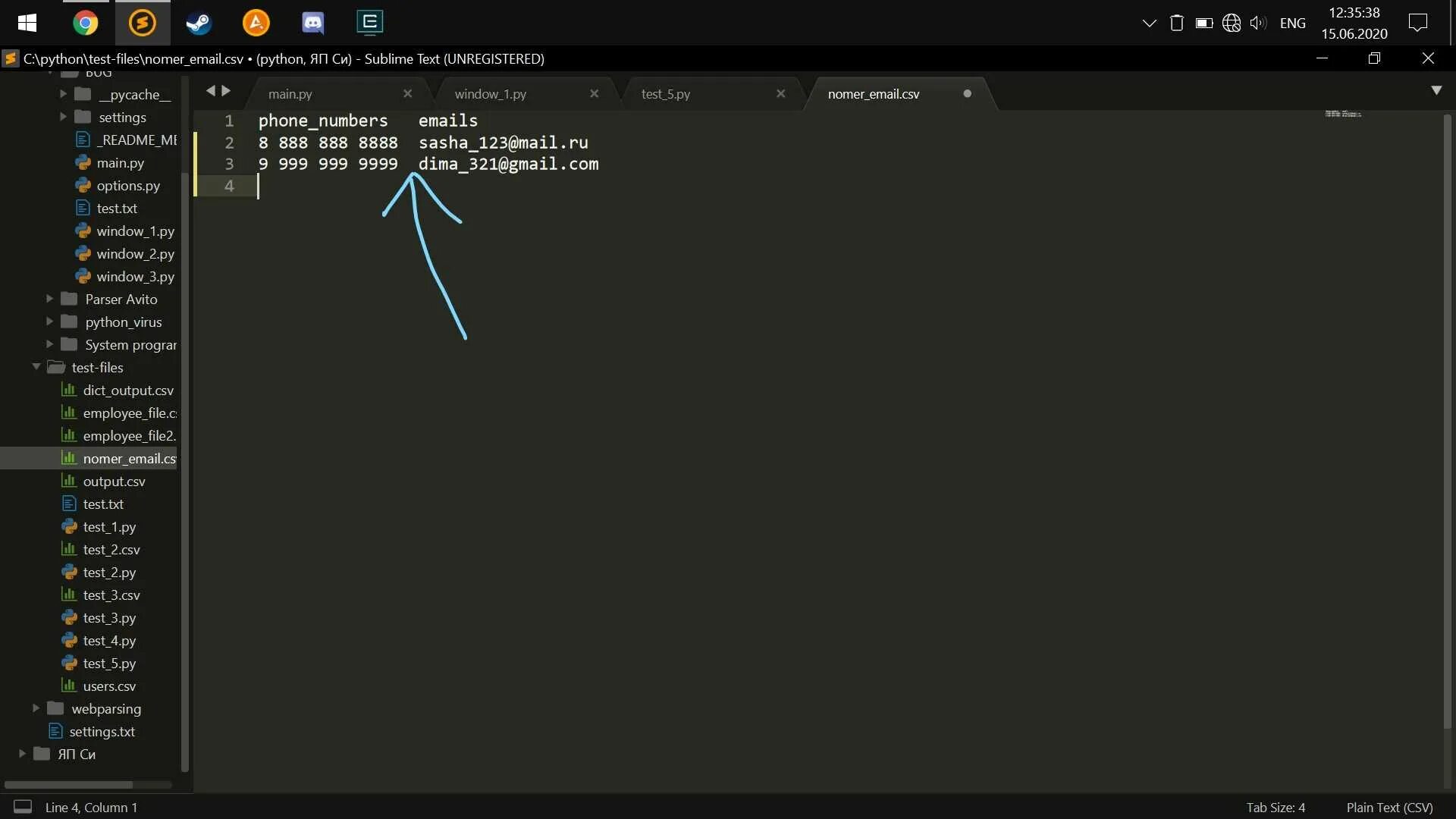Open window_3.py in the sidebar
Image resolution: width=1456 pixels, height=819 pixels.
click(x=135, y=277)
